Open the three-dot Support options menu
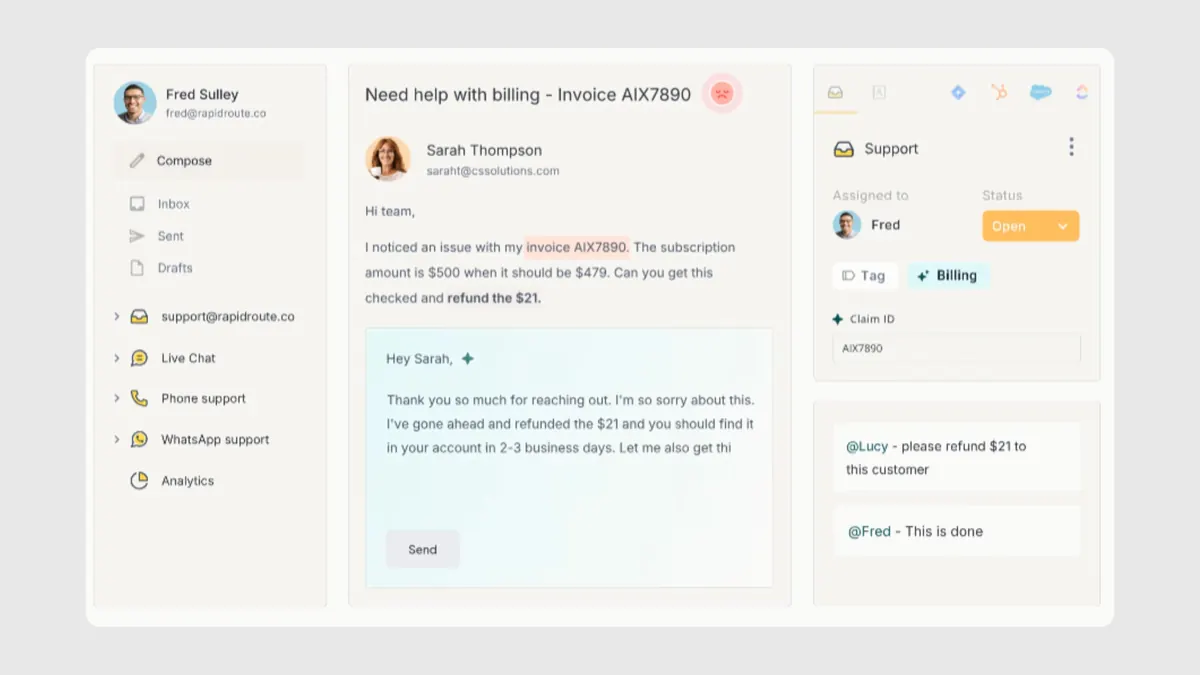This screenshot has width=1200, height=675. click(x=1071, y=147)
